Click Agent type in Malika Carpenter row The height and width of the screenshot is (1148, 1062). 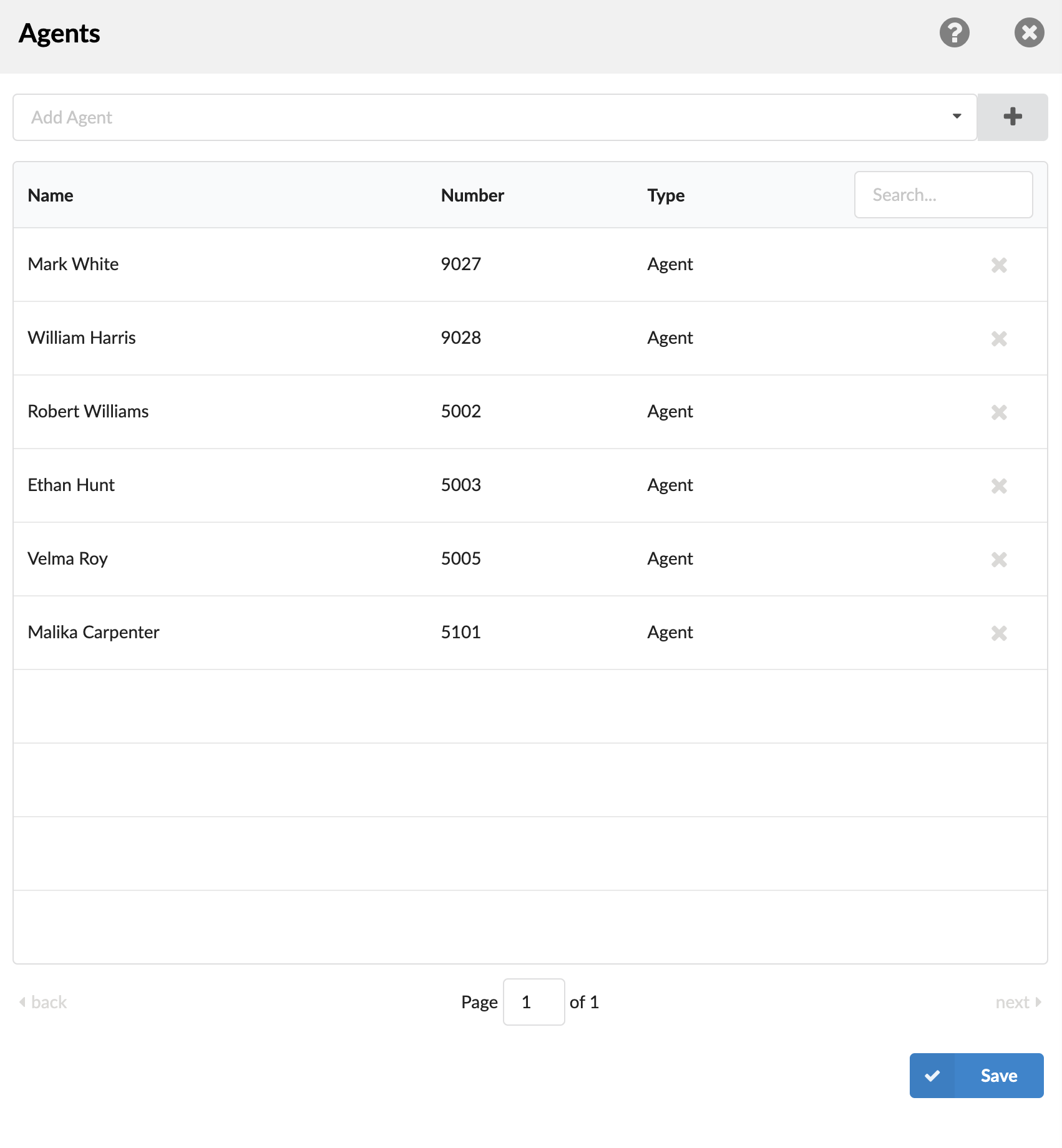[x=670, y=633]
